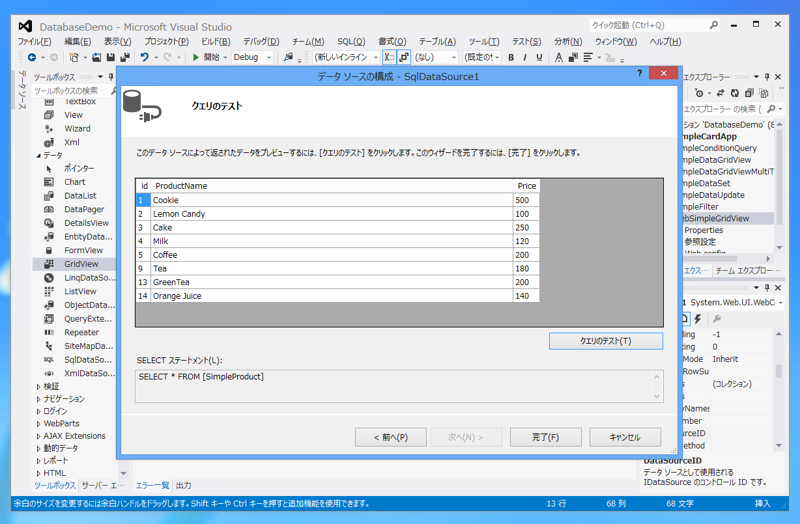Click the Solution Explorer Show All Files icon
Image resolution: width=800 pixels, height=524 pixels.
click(763, 93)
